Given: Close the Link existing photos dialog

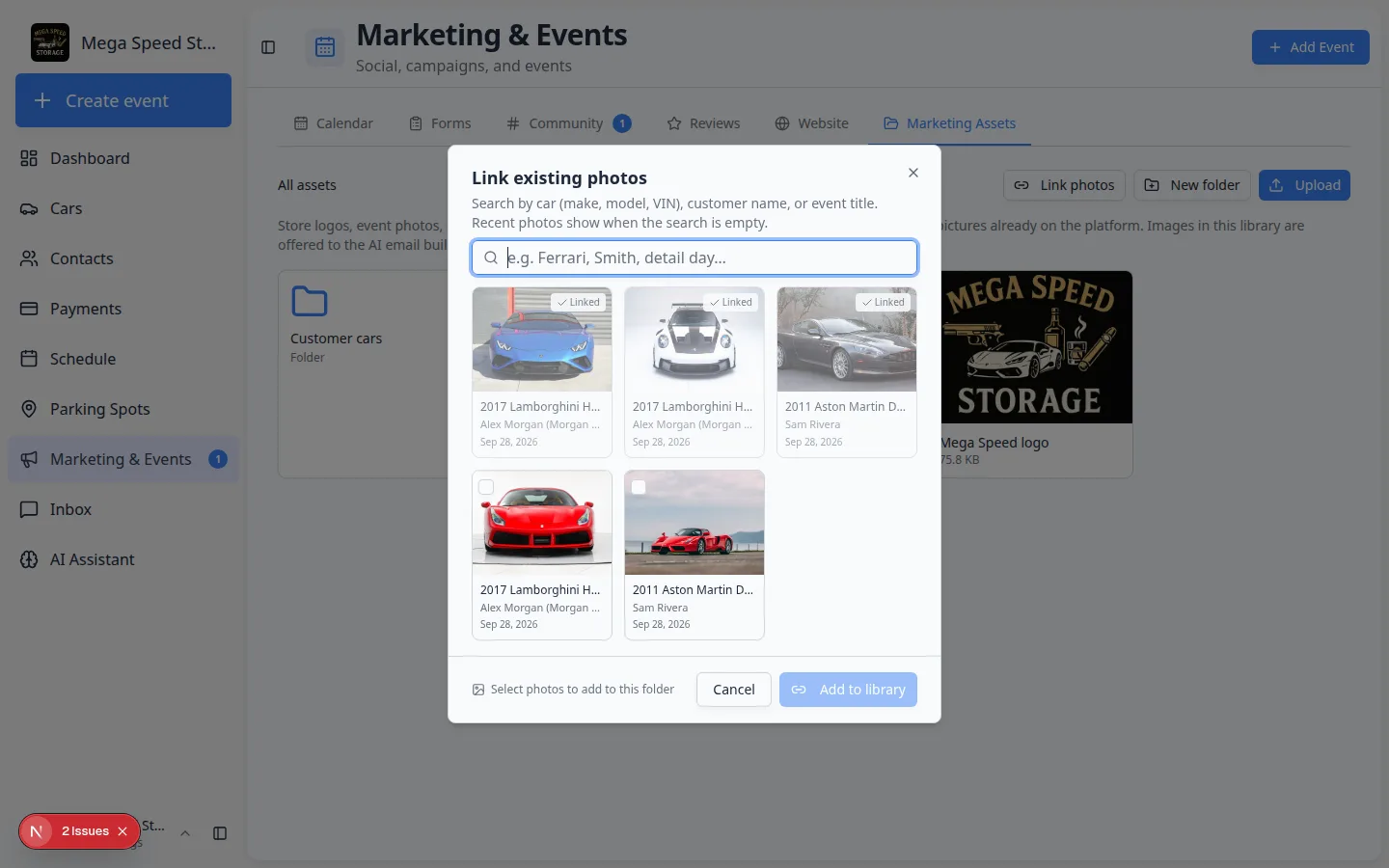Looking at the screenshot, I should point(913,173).
